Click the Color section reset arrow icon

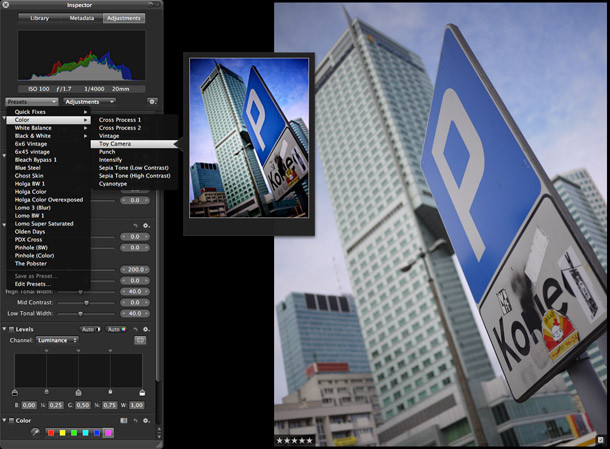[136, 421]
